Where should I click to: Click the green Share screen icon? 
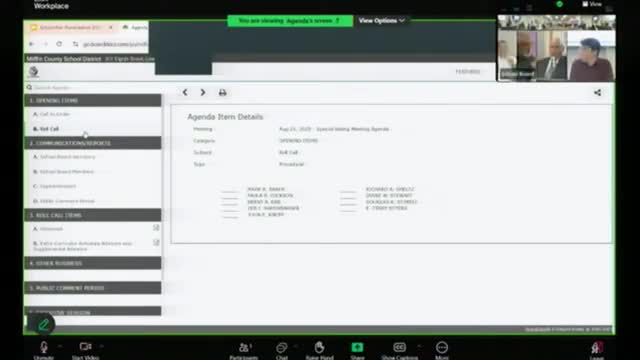coord(357,347)
